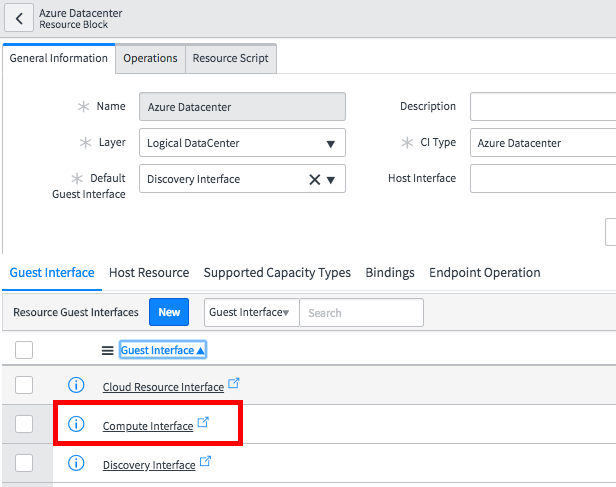Select the Bindings tab
616x487 pixels.
(x=390, y=273)
